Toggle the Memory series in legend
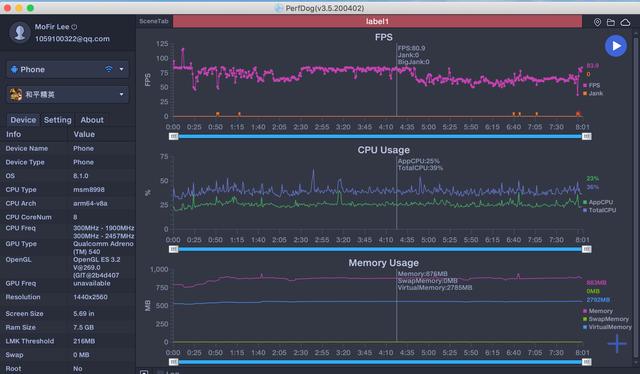Image resolution: width=640 pixels, height=374 pixels. (598, 311)
